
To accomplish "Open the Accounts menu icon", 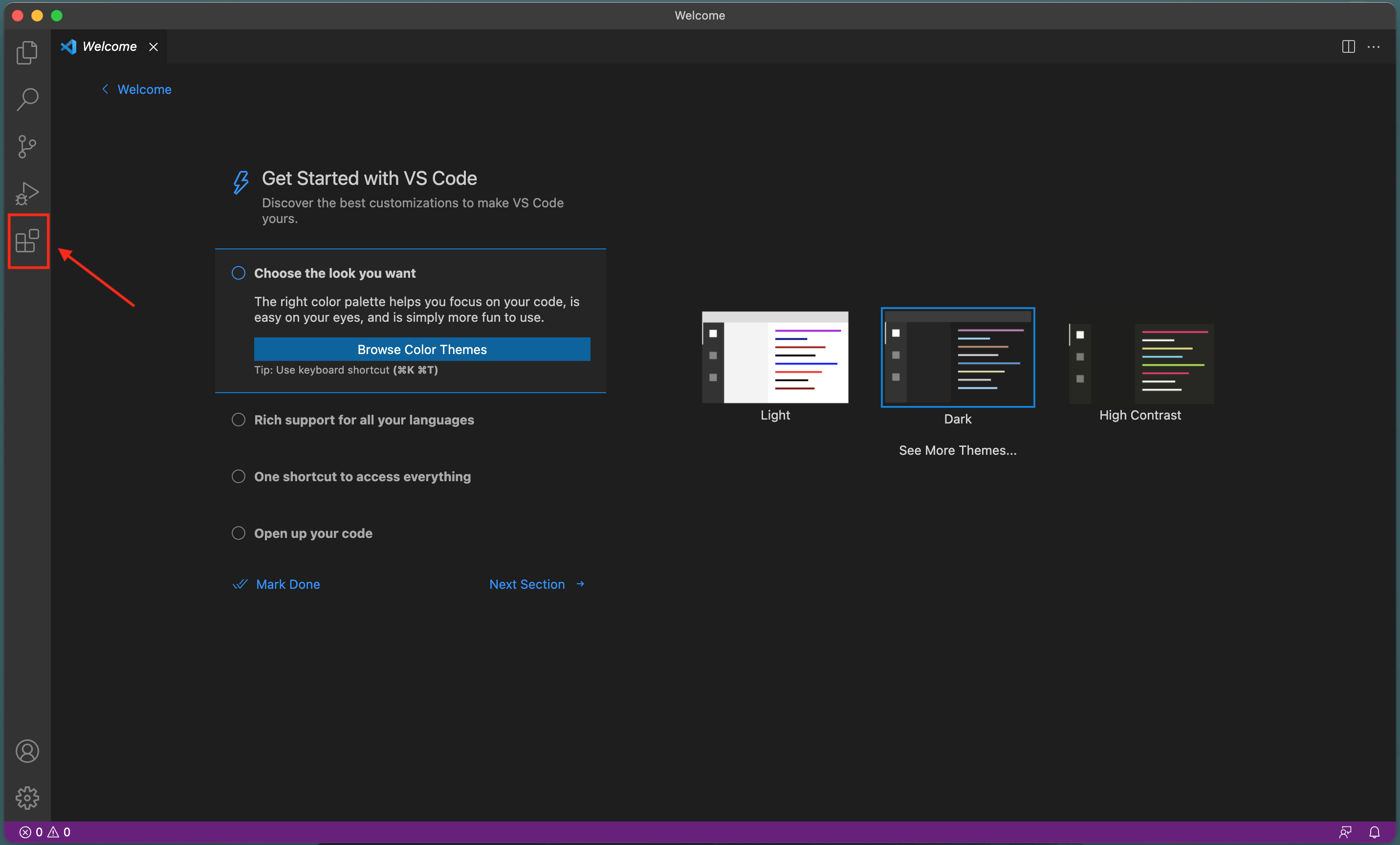I will pos(27,751).
